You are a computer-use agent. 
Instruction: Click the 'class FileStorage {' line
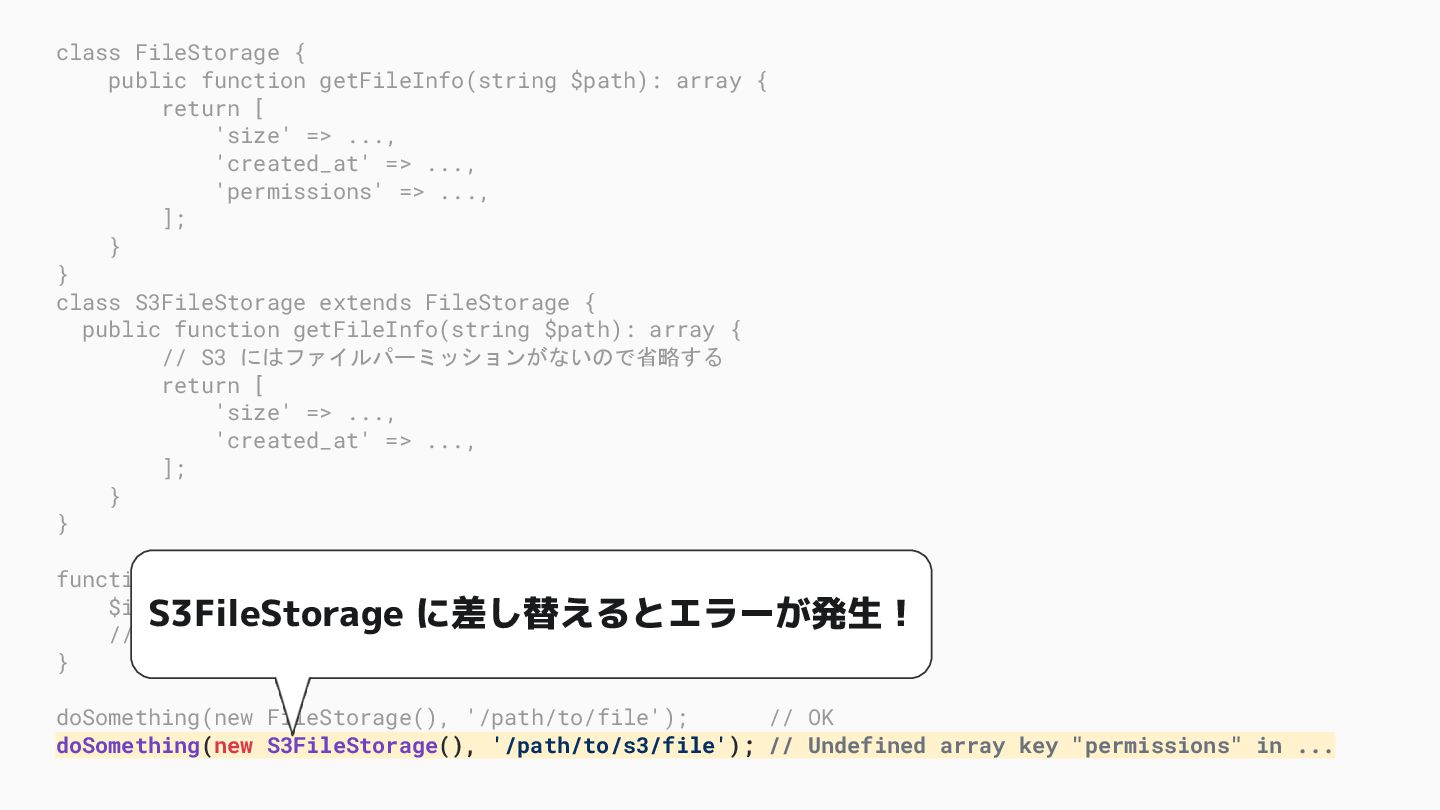point(181,53)
